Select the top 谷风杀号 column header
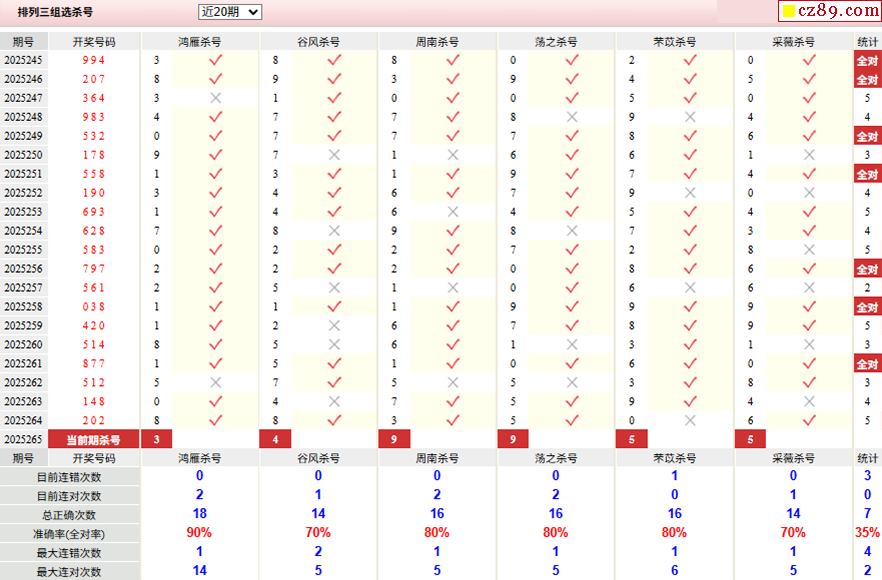882x580 pixels. 319,42
